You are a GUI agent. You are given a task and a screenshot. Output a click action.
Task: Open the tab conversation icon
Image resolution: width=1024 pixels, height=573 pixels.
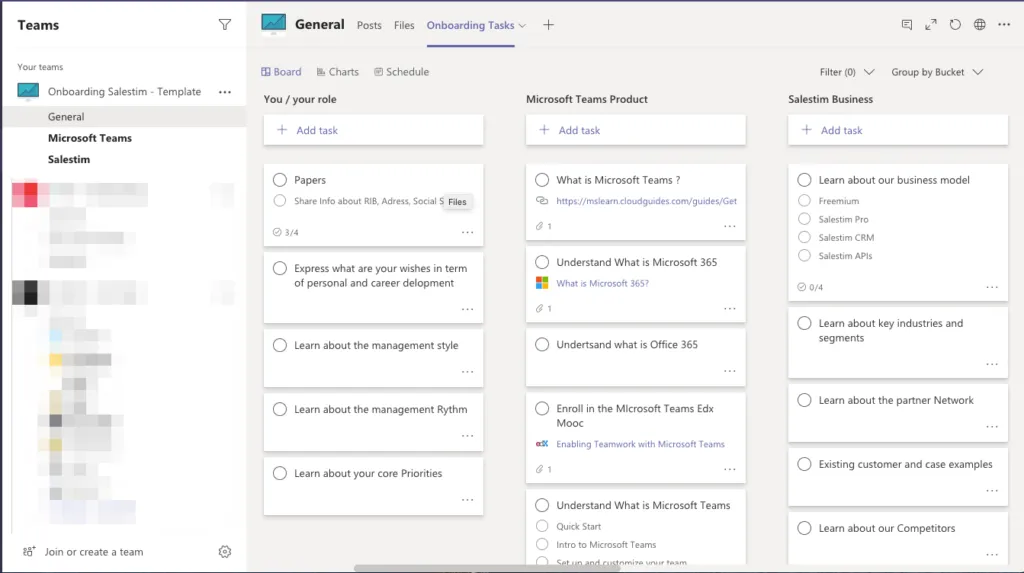906,25
